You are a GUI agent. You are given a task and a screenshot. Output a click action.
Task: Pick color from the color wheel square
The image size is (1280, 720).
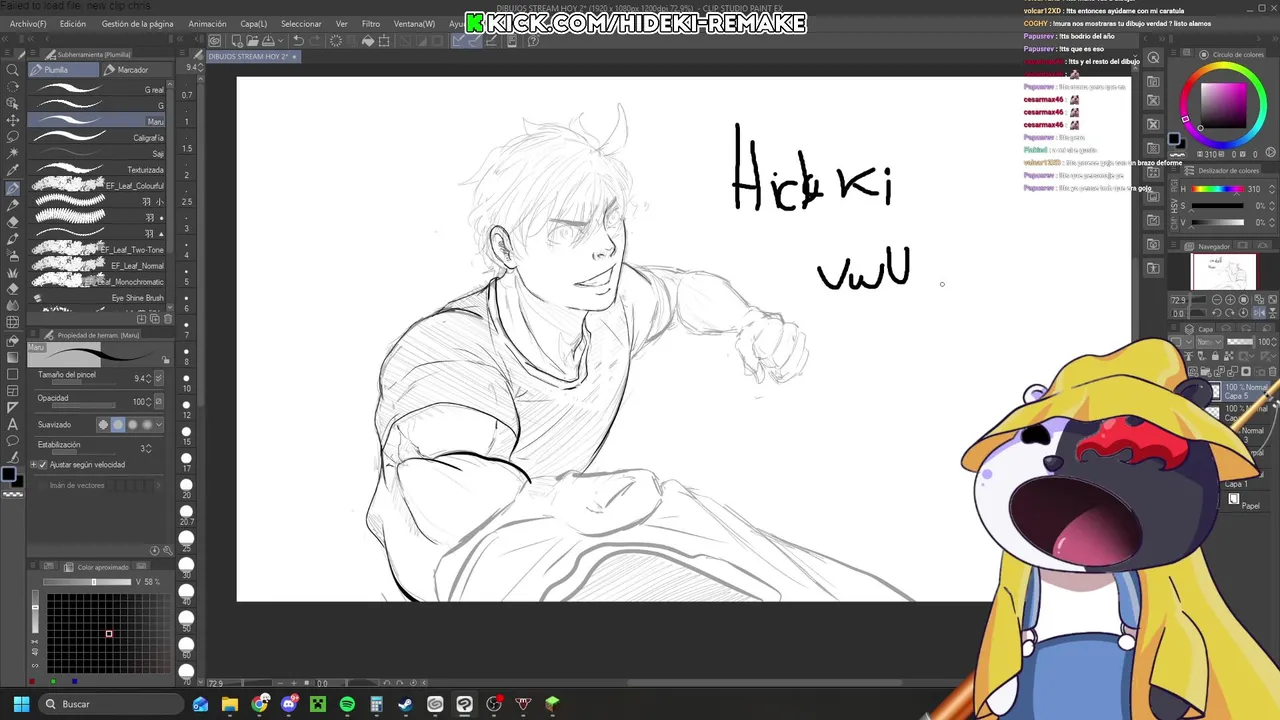(x=1223, y=103)
